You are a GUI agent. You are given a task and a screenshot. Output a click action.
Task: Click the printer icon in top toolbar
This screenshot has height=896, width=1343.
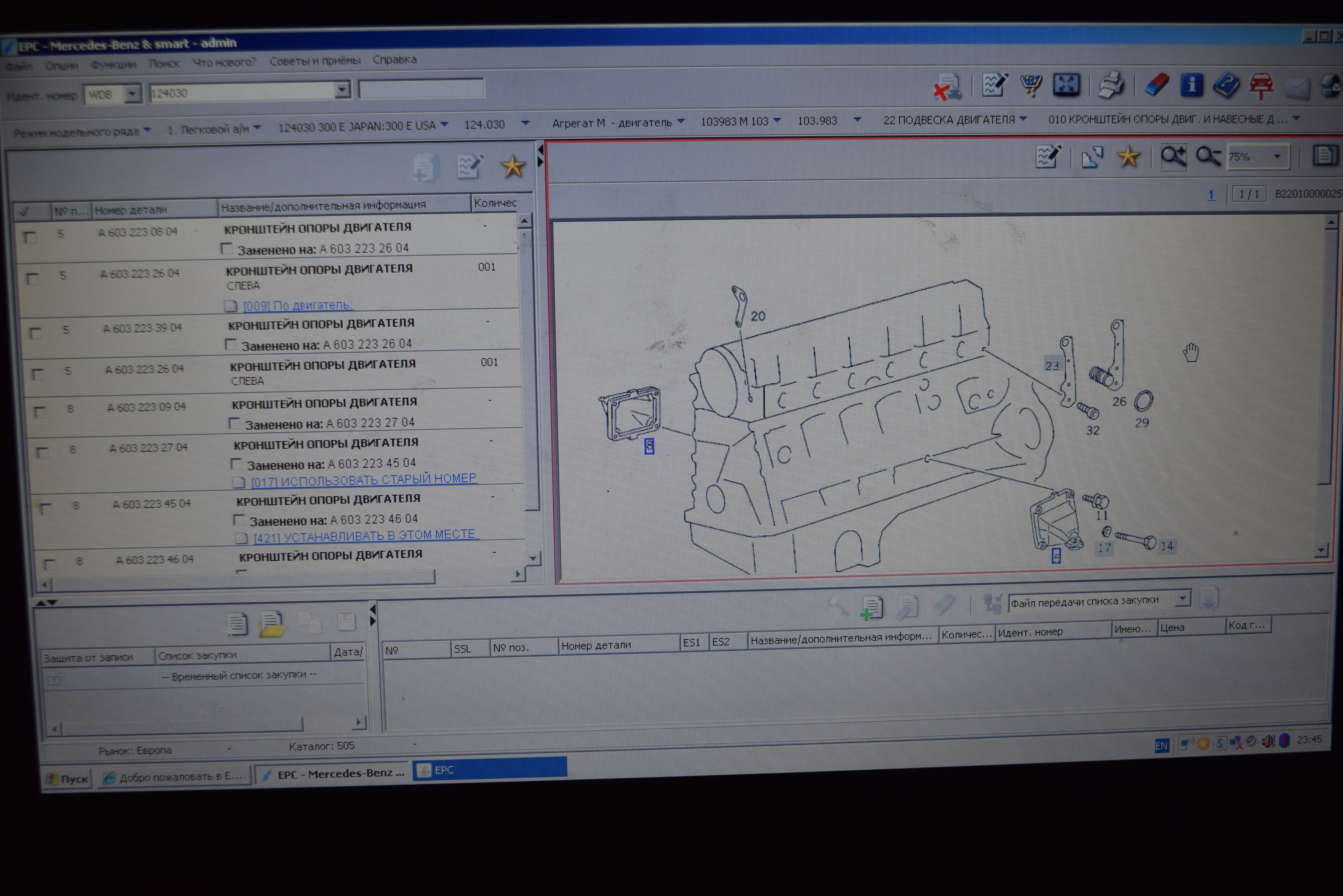tap(1110, 86)
